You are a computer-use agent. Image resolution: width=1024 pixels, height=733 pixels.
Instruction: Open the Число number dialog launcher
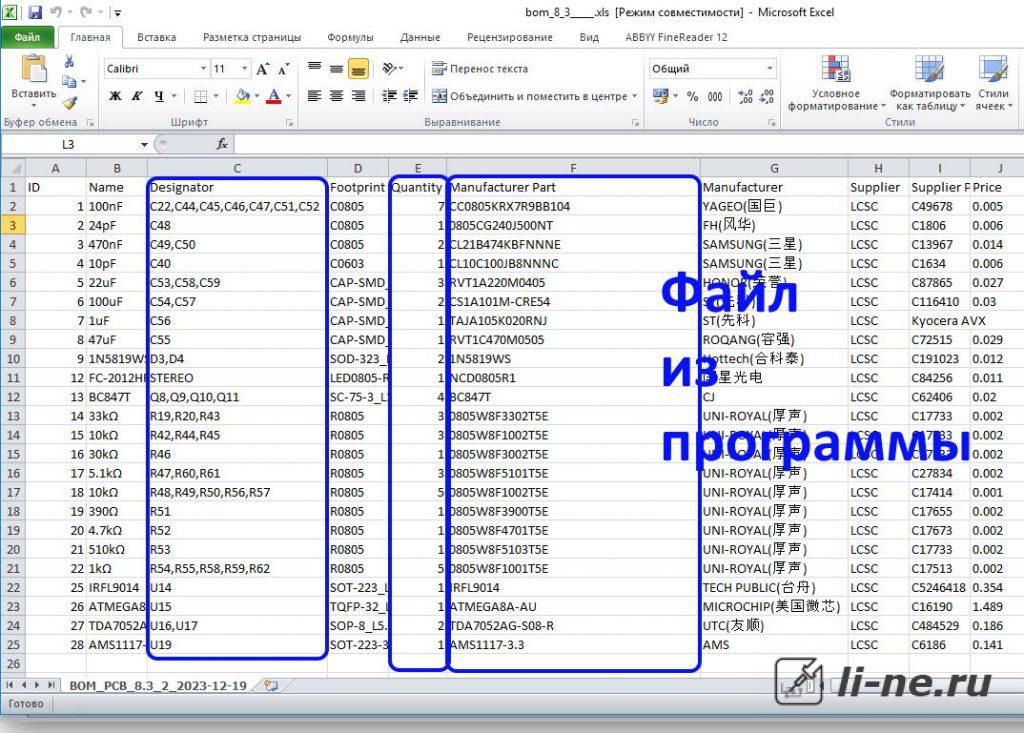coord(772,123)
